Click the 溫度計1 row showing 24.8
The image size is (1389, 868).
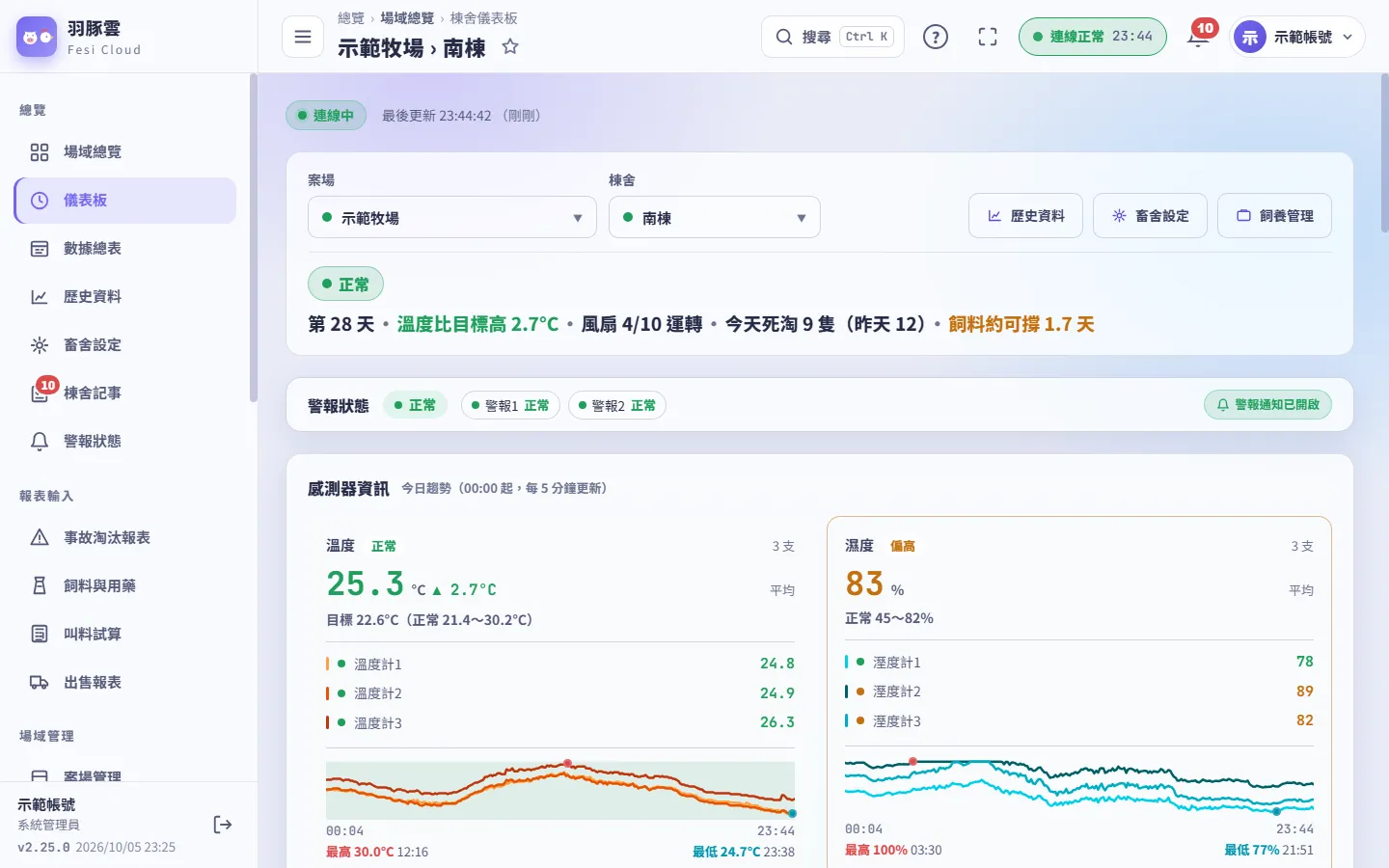[560, 664]
